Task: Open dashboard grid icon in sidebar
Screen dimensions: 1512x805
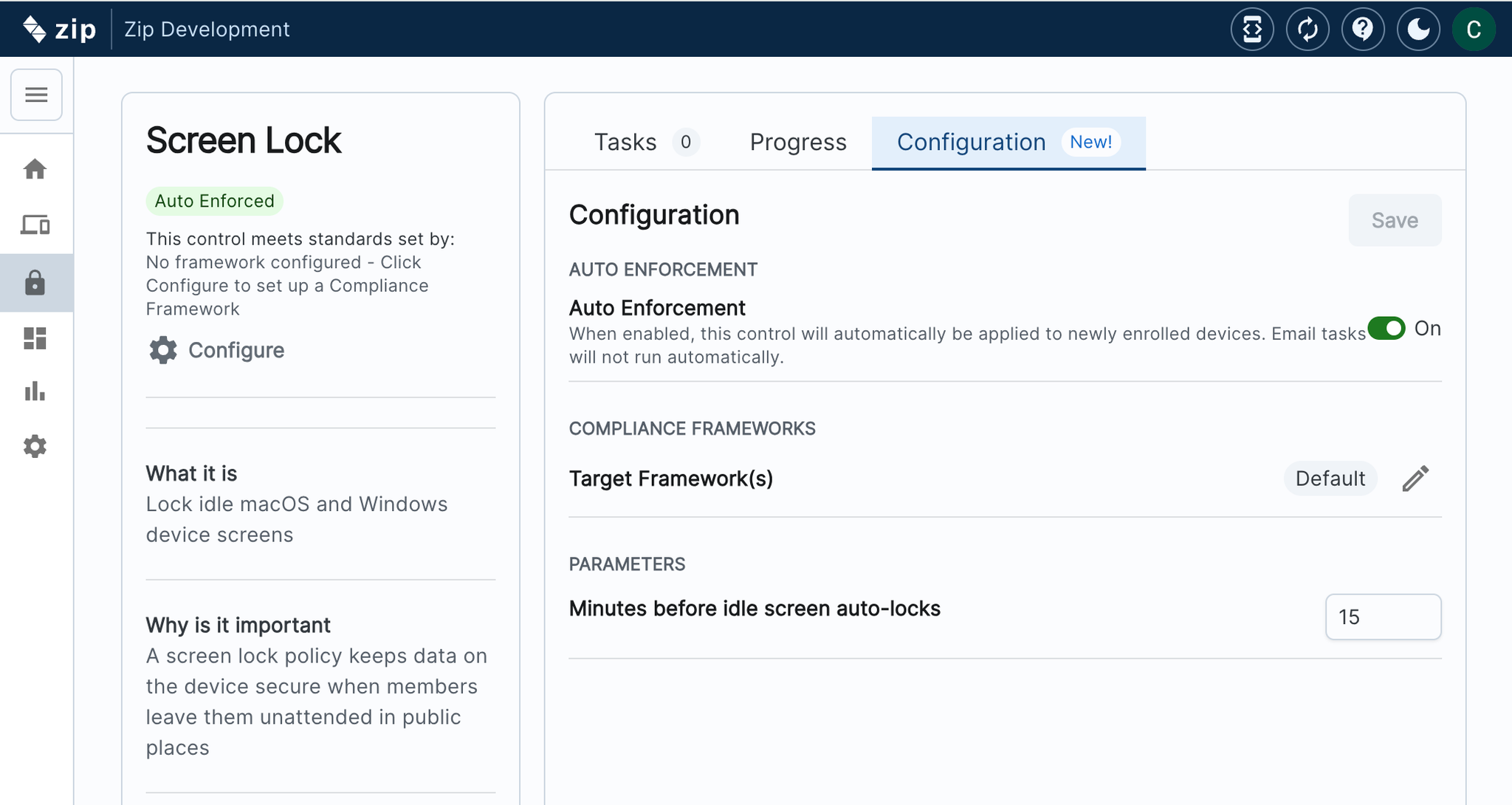Action: (35, 338)
